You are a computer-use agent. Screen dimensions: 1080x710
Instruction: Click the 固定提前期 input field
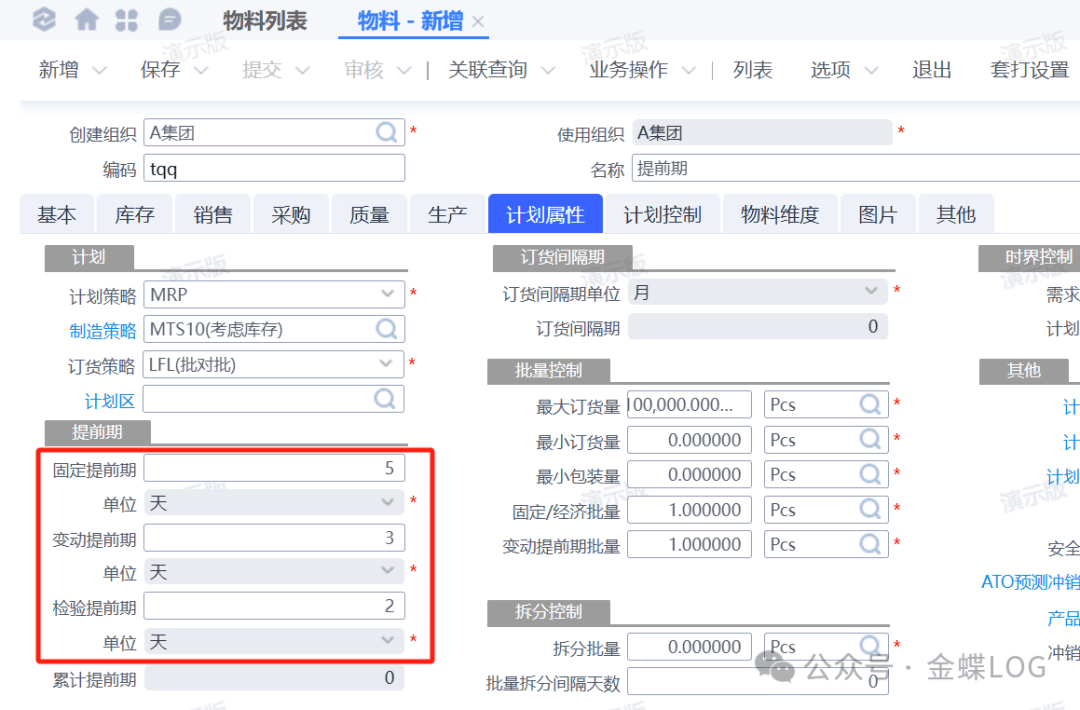point(274,468)
